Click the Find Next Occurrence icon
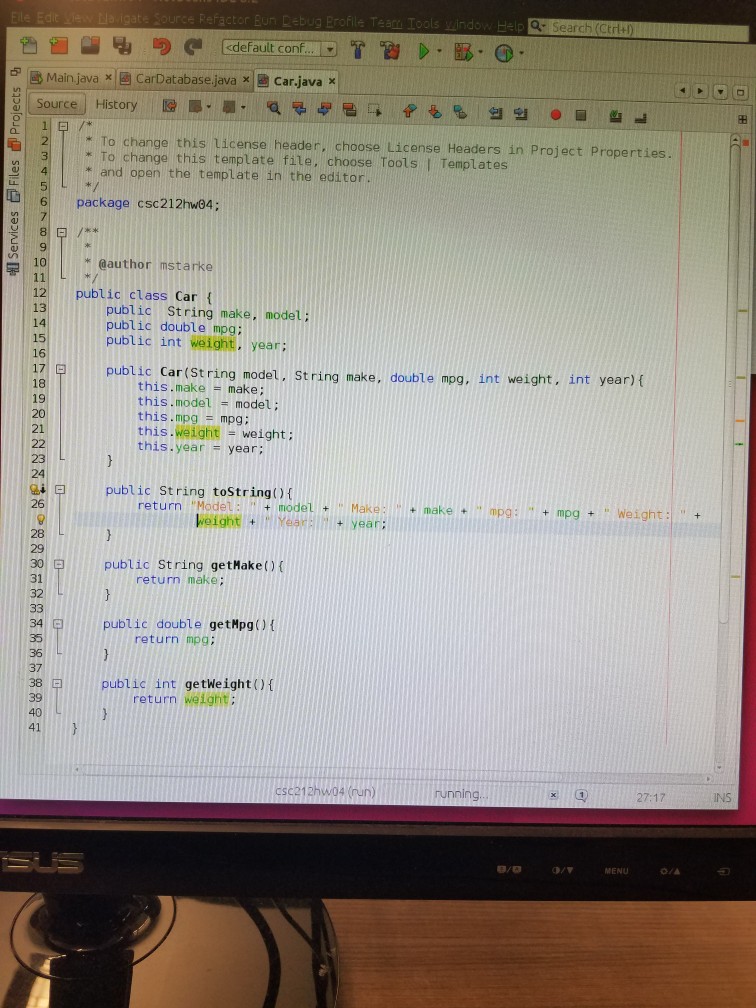 (x=324, y=109)
